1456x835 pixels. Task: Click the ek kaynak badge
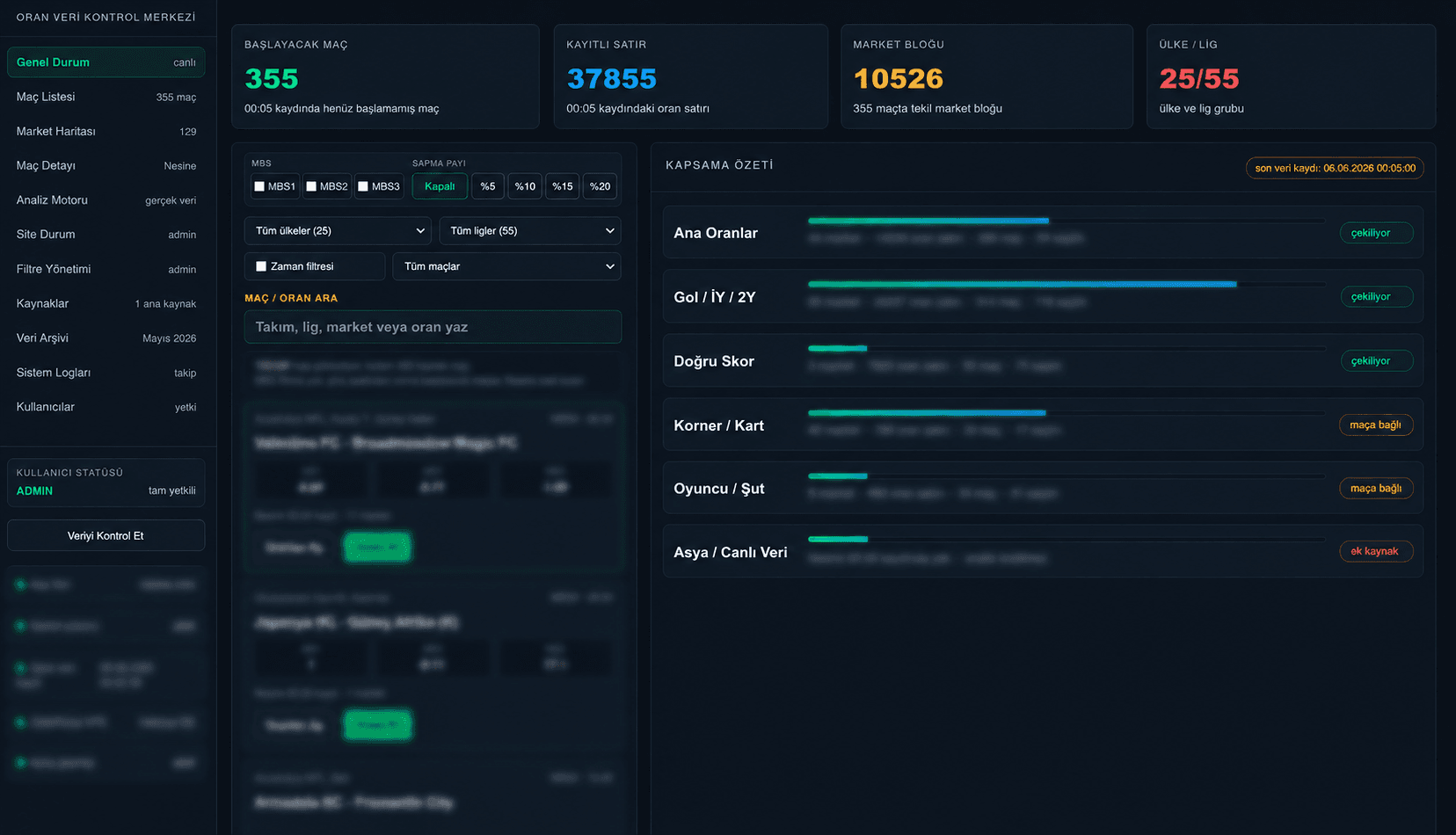pyautogui.click(x=1376, y=551)
